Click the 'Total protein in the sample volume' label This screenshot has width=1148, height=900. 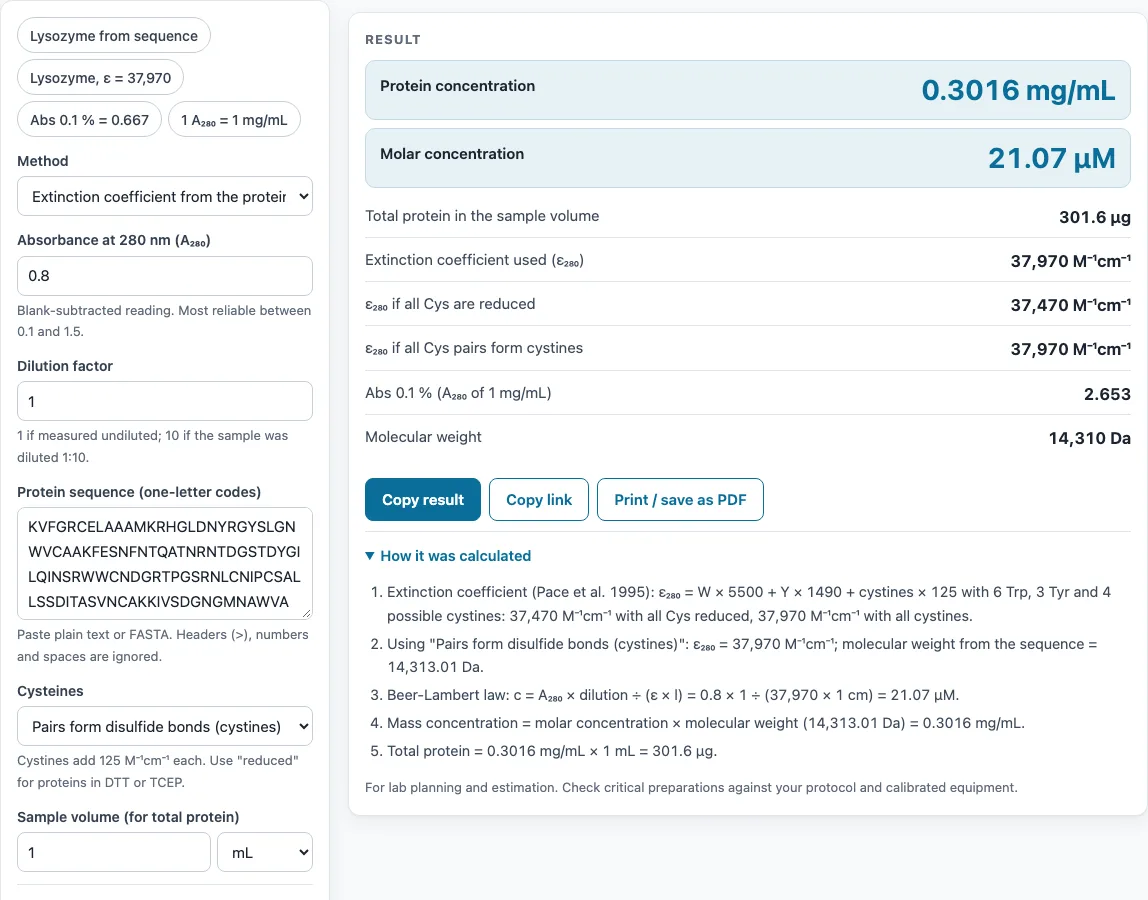point(482,216)
